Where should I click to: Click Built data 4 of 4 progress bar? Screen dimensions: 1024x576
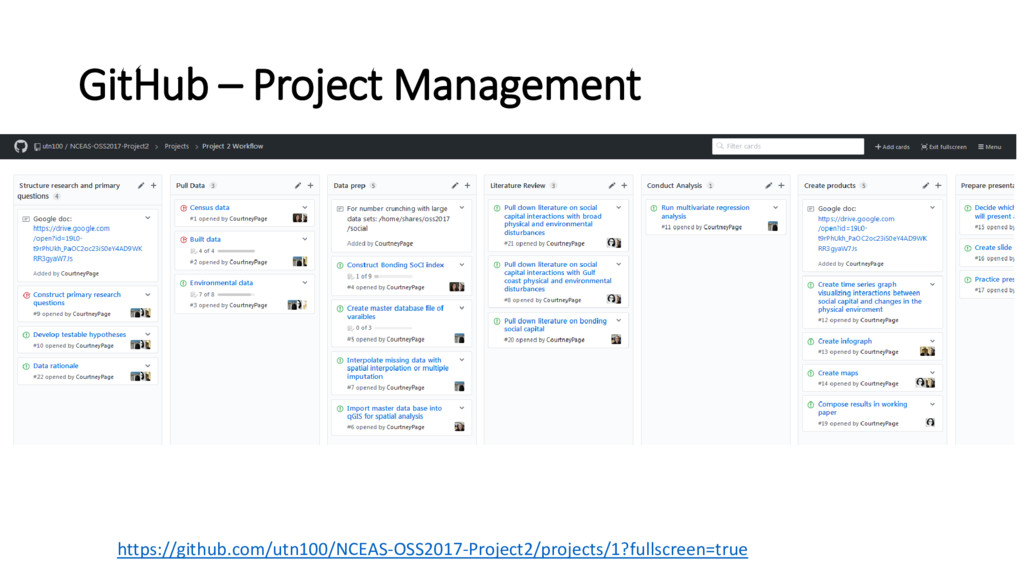pyautogui.click(x=236, y=251)
